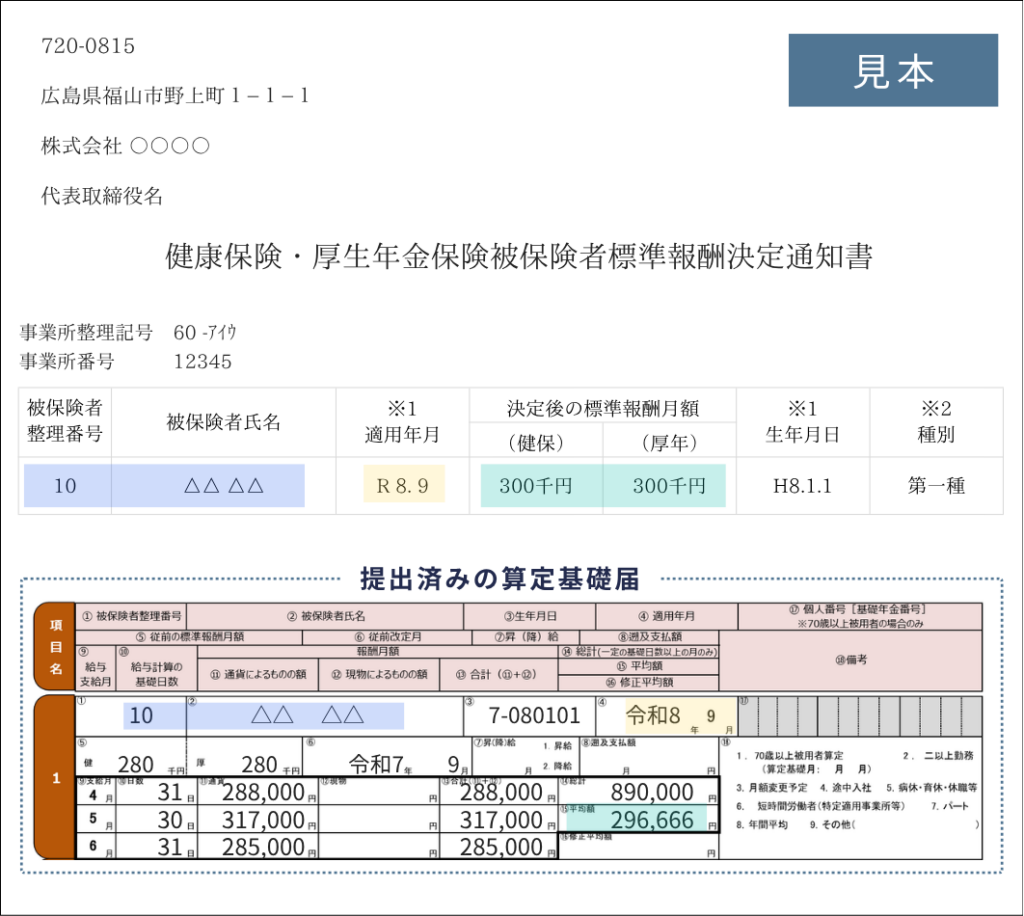
Task: Select the 通貨 amount 288,000 in the April row
Action: point(263,792)
